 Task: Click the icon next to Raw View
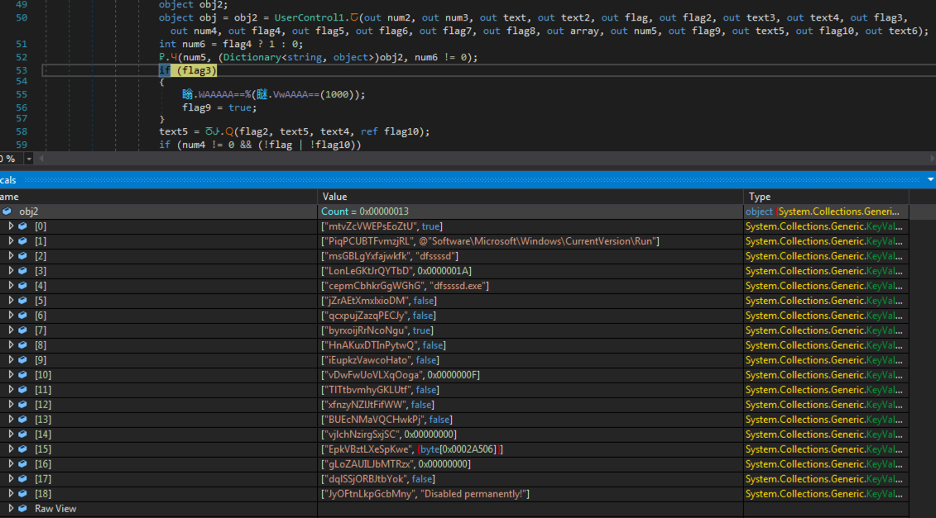(x=24, y=509)
